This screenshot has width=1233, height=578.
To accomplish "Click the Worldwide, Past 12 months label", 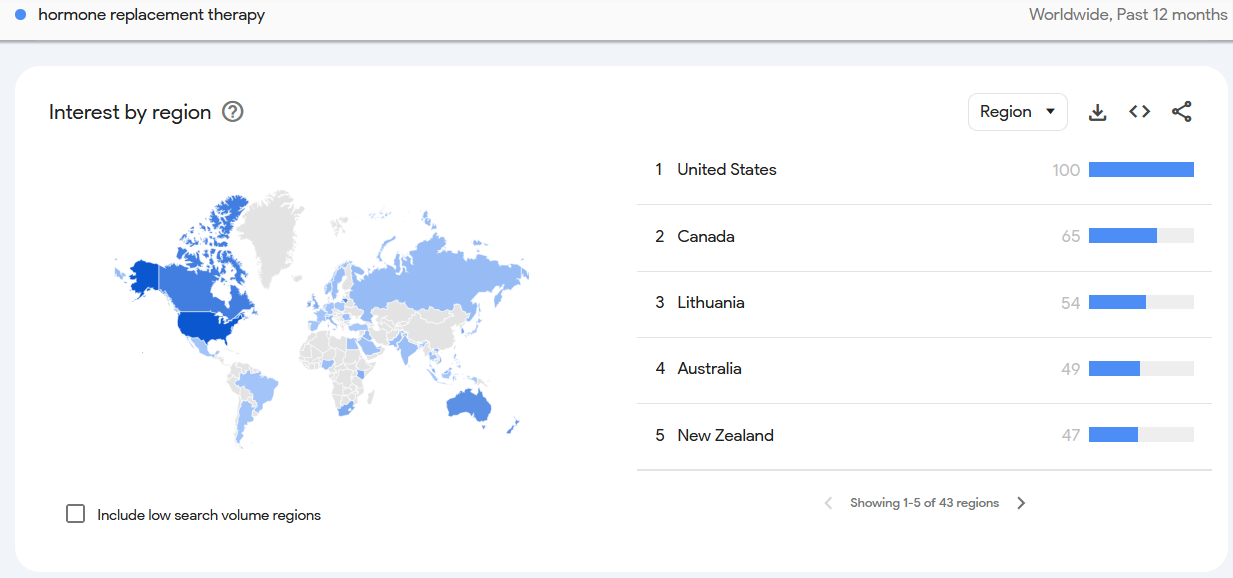I will [x=1128, y=15].
